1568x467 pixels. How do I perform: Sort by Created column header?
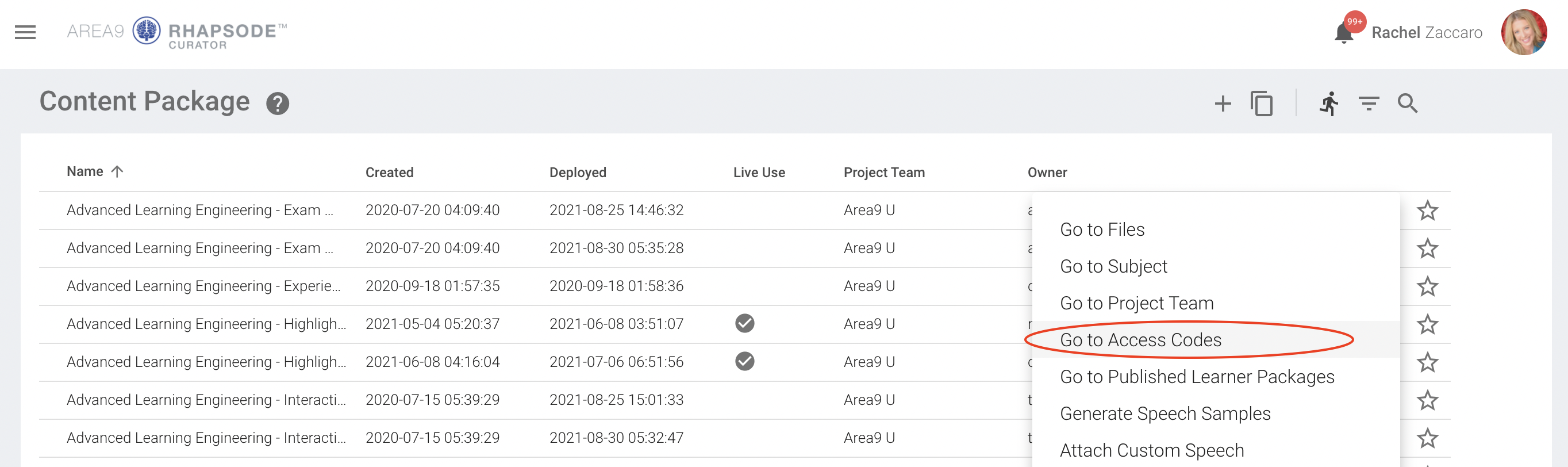pyautogui.click(x=389, y=173)
